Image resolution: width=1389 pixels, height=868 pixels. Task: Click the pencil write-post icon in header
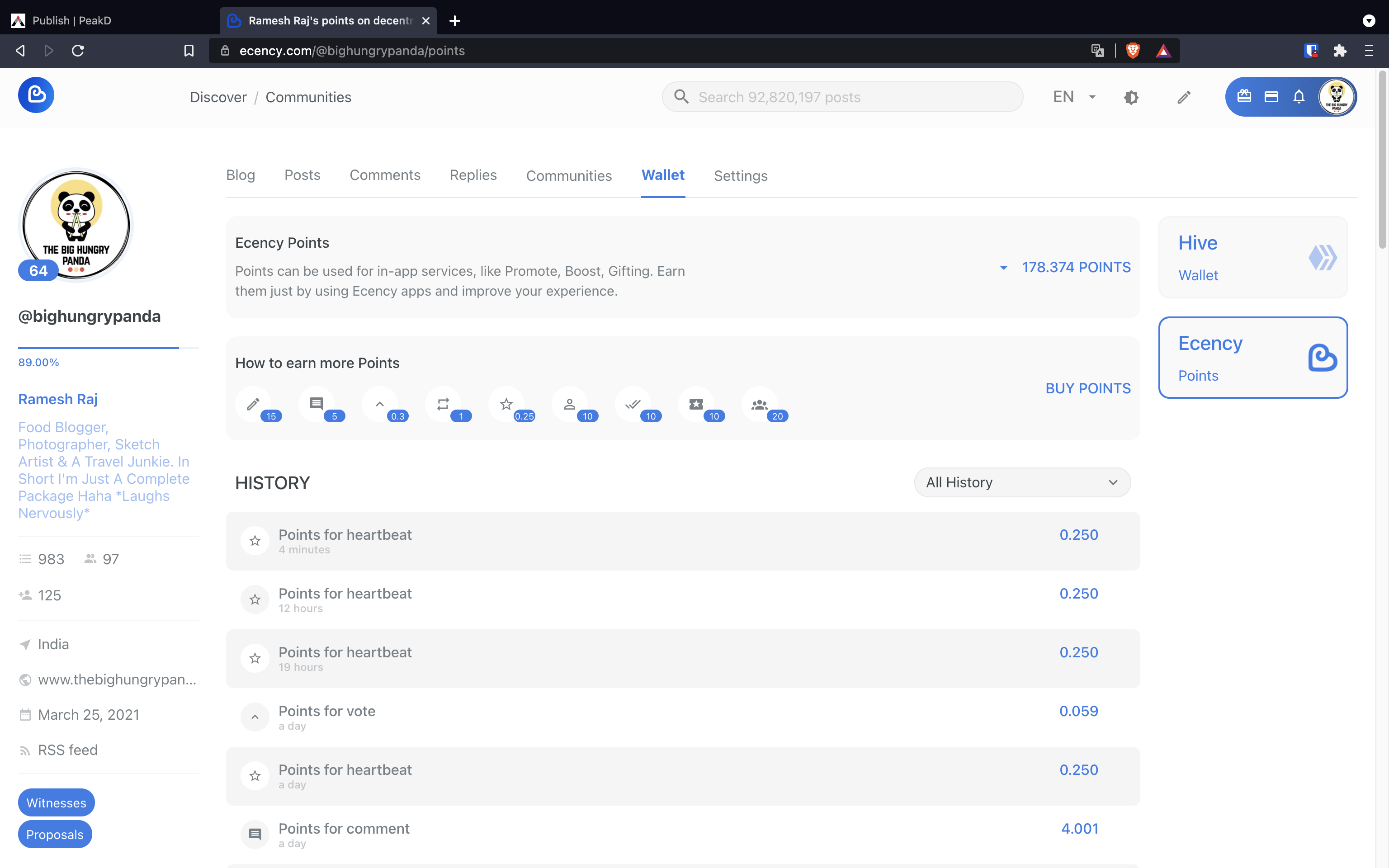1184,97
